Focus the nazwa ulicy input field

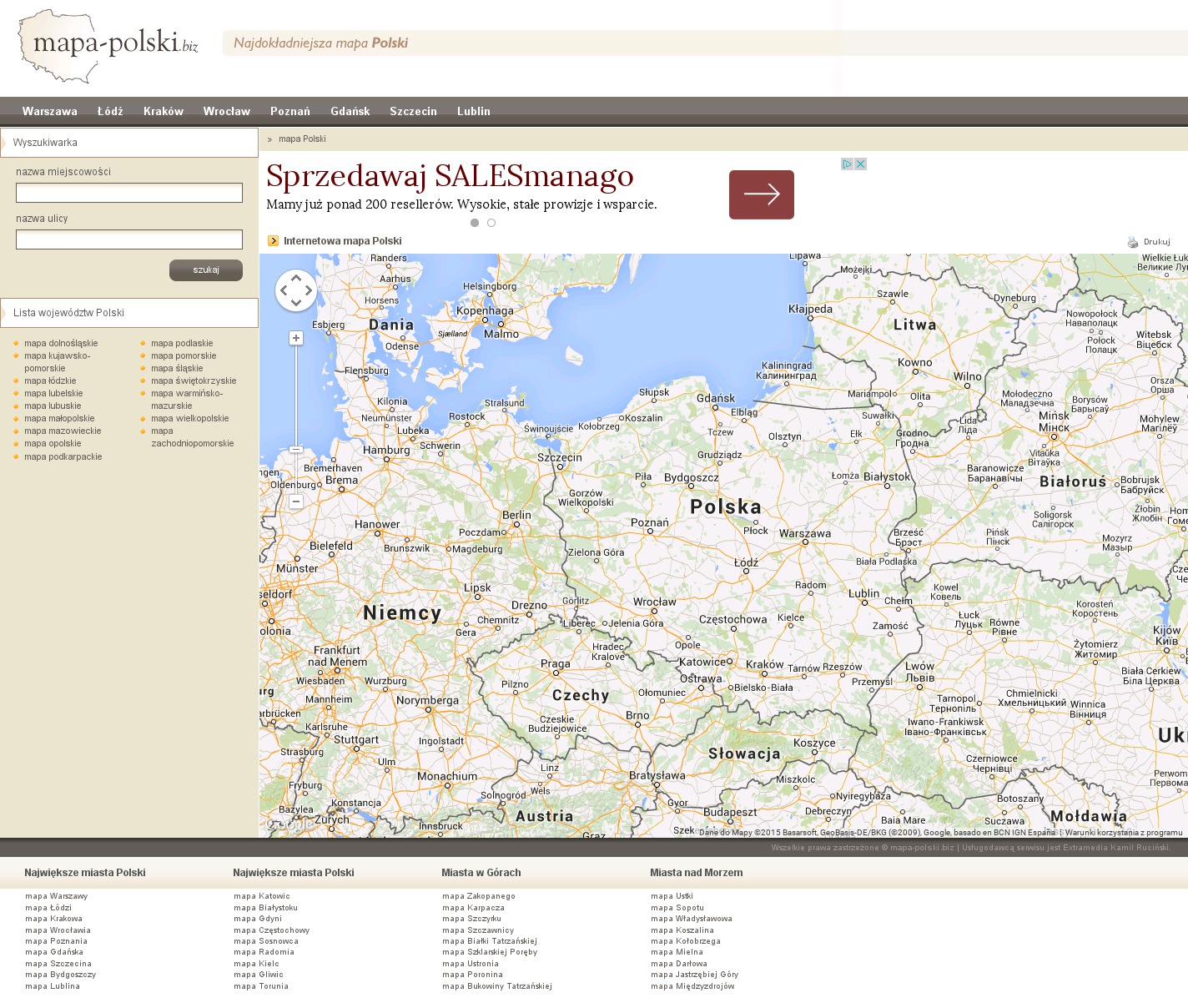click(129, 239)
